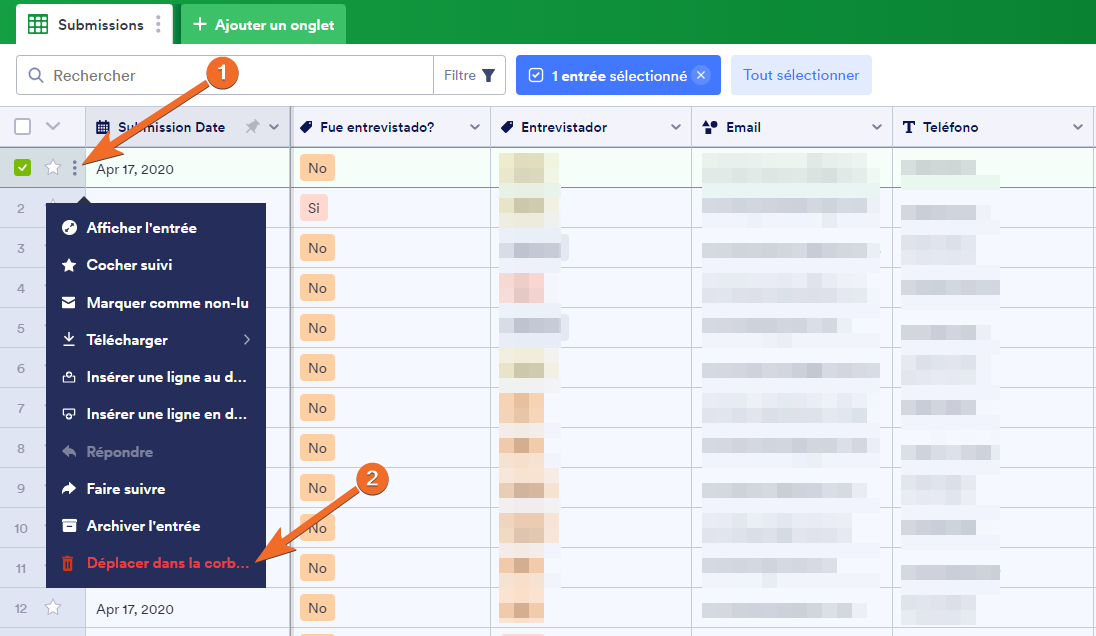The width and height of the screenshot is (1096, 636).
Task: Click the insert-row-above icon in the menu
Action: (68, 377)
